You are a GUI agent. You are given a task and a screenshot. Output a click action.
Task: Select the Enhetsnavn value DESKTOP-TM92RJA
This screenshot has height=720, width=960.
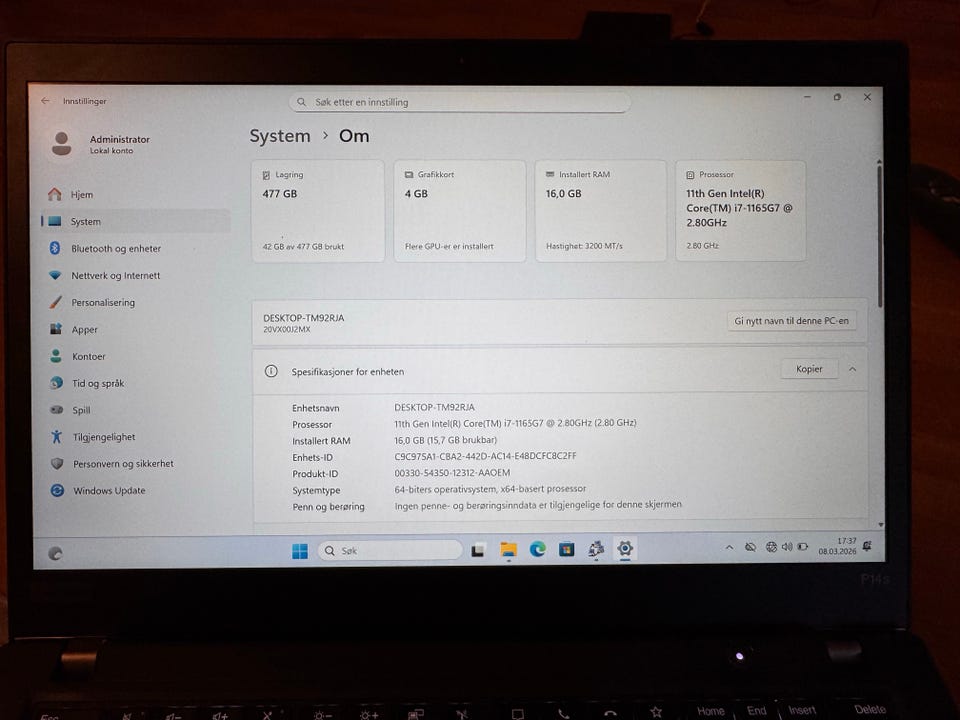coord(434,407)
